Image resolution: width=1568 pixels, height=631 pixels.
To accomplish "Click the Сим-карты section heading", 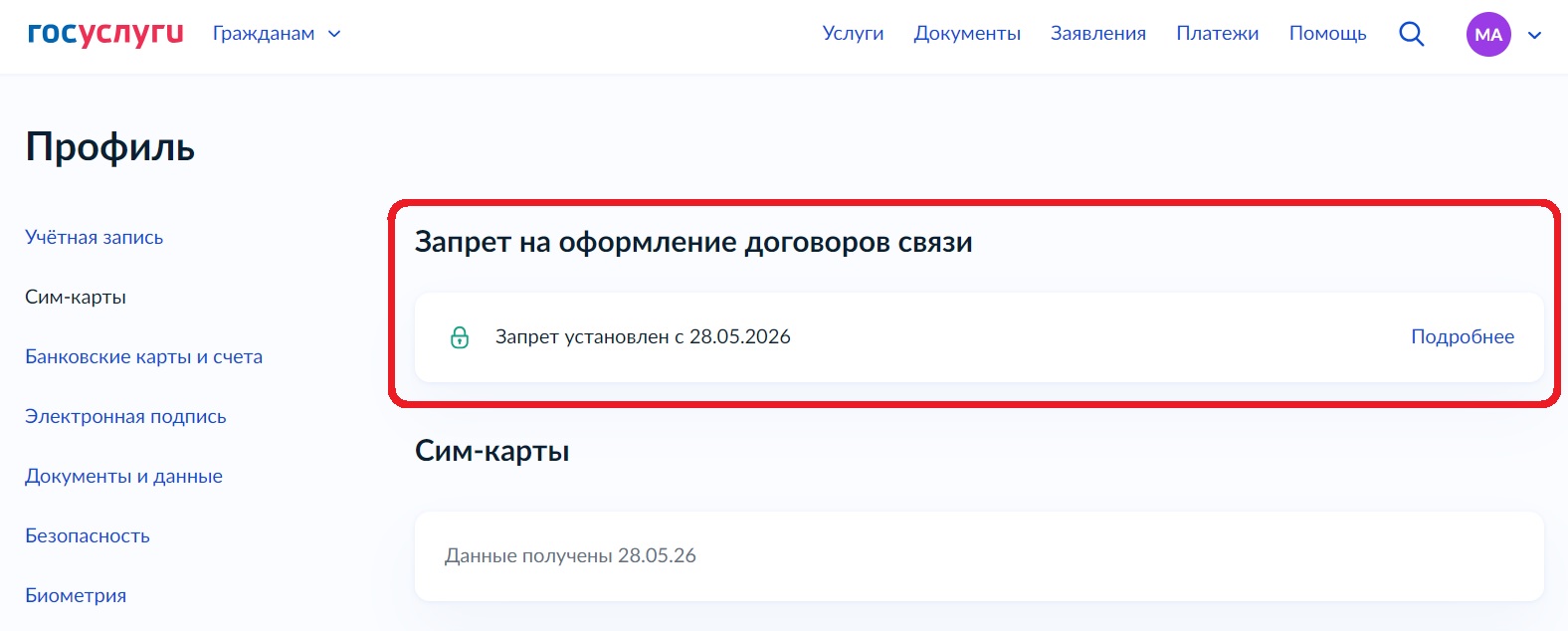I will (492, 451).
